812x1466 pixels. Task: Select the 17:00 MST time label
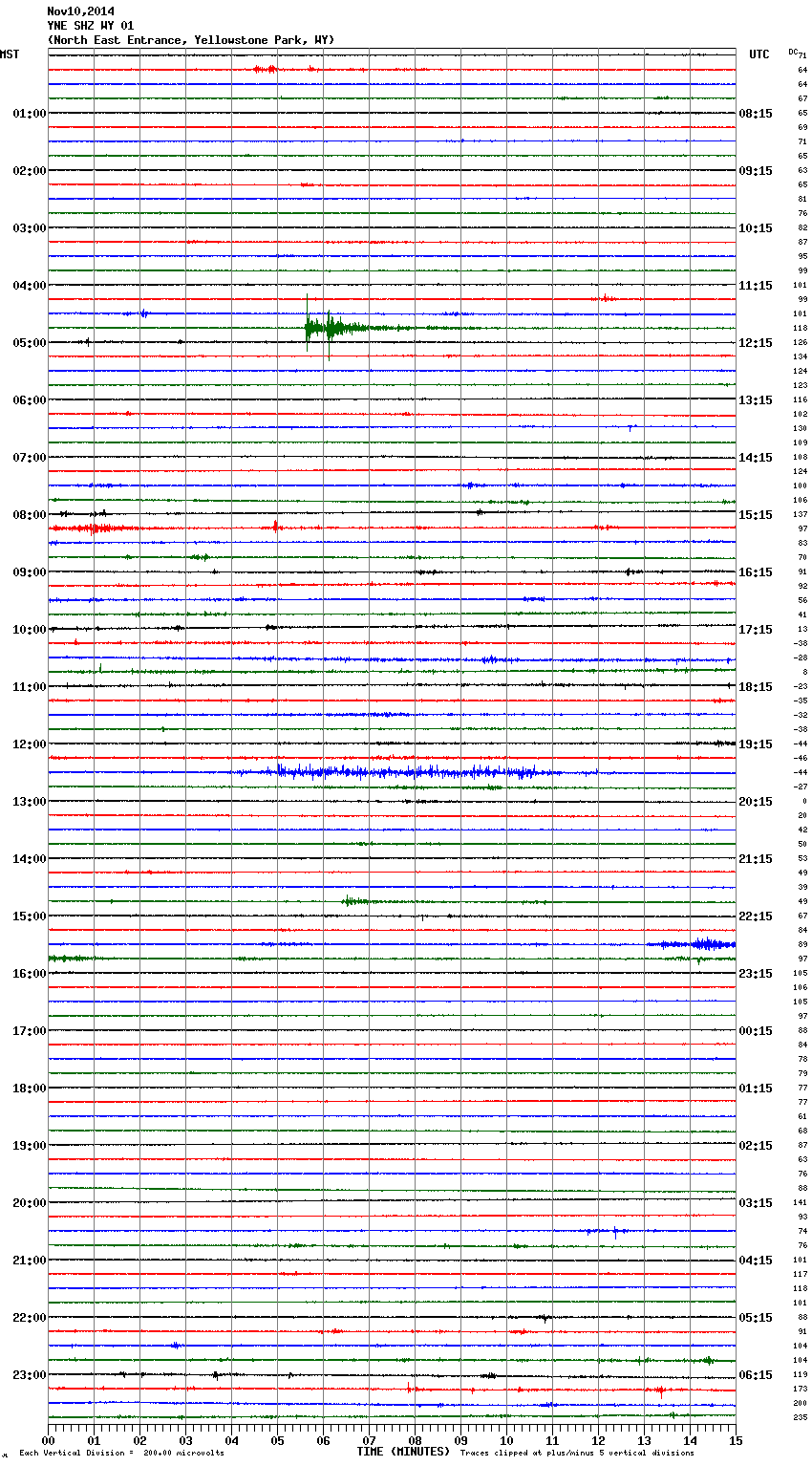30,1031
